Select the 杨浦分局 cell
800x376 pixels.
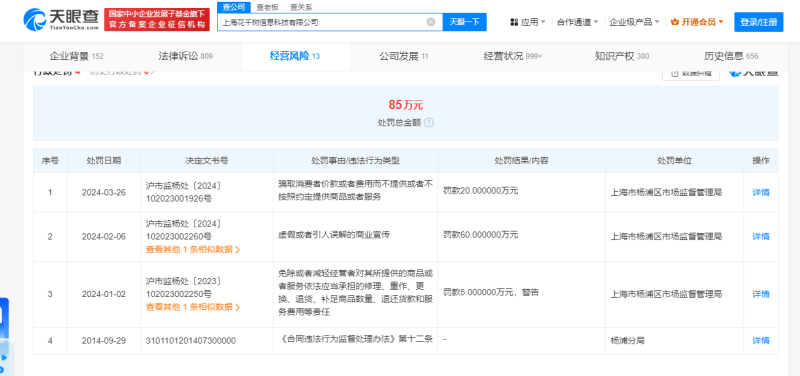674,340
